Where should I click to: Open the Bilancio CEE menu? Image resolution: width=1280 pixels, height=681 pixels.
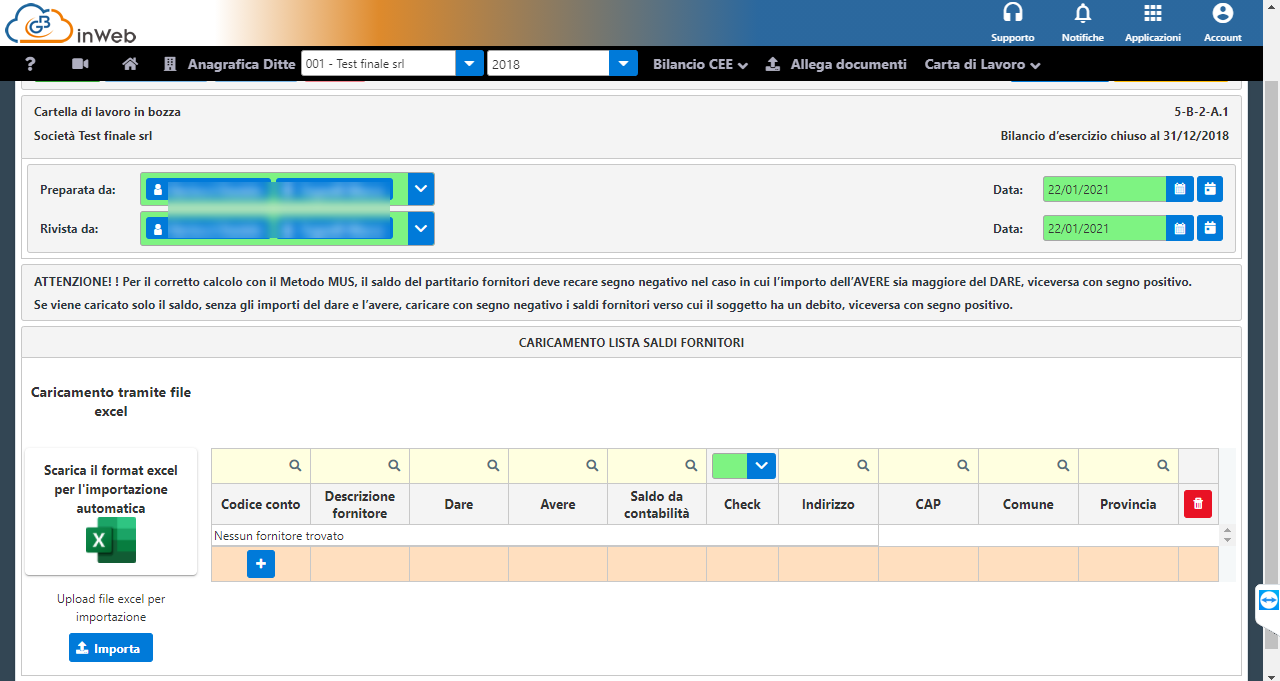[700, 64]
